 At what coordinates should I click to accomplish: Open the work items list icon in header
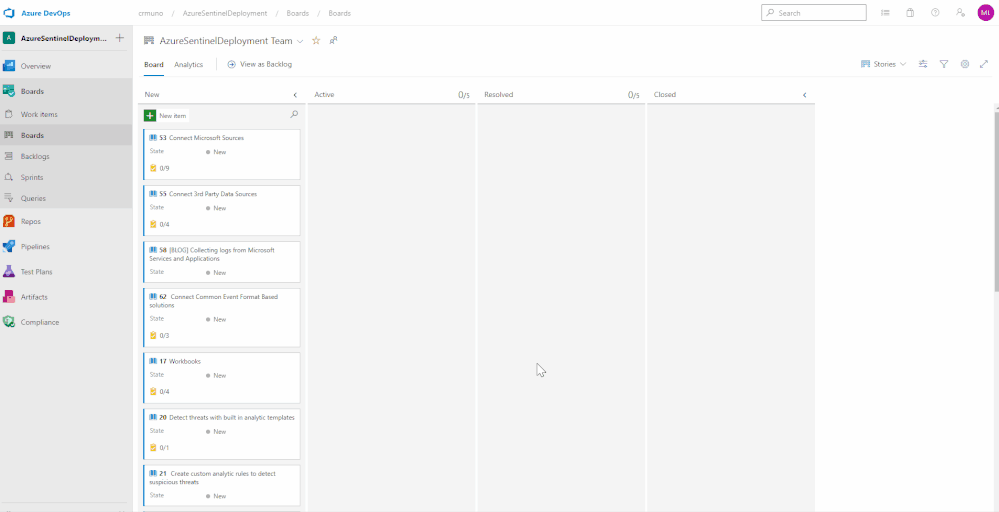885,13
